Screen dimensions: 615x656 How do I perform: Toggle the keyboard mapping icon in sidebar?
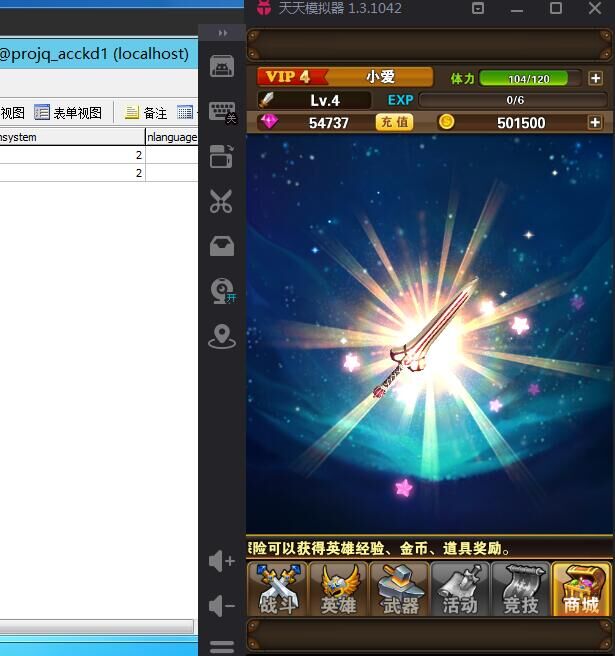(221, 111)
